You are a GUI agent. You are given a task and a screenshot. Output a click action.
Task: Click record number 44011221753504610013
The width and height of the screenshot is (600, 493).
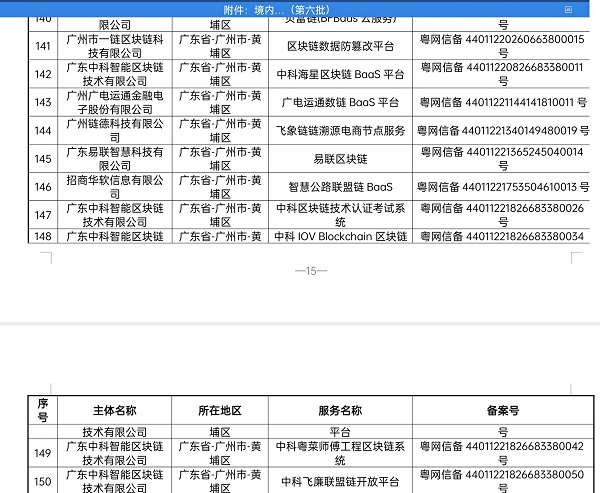click(520, 187)
